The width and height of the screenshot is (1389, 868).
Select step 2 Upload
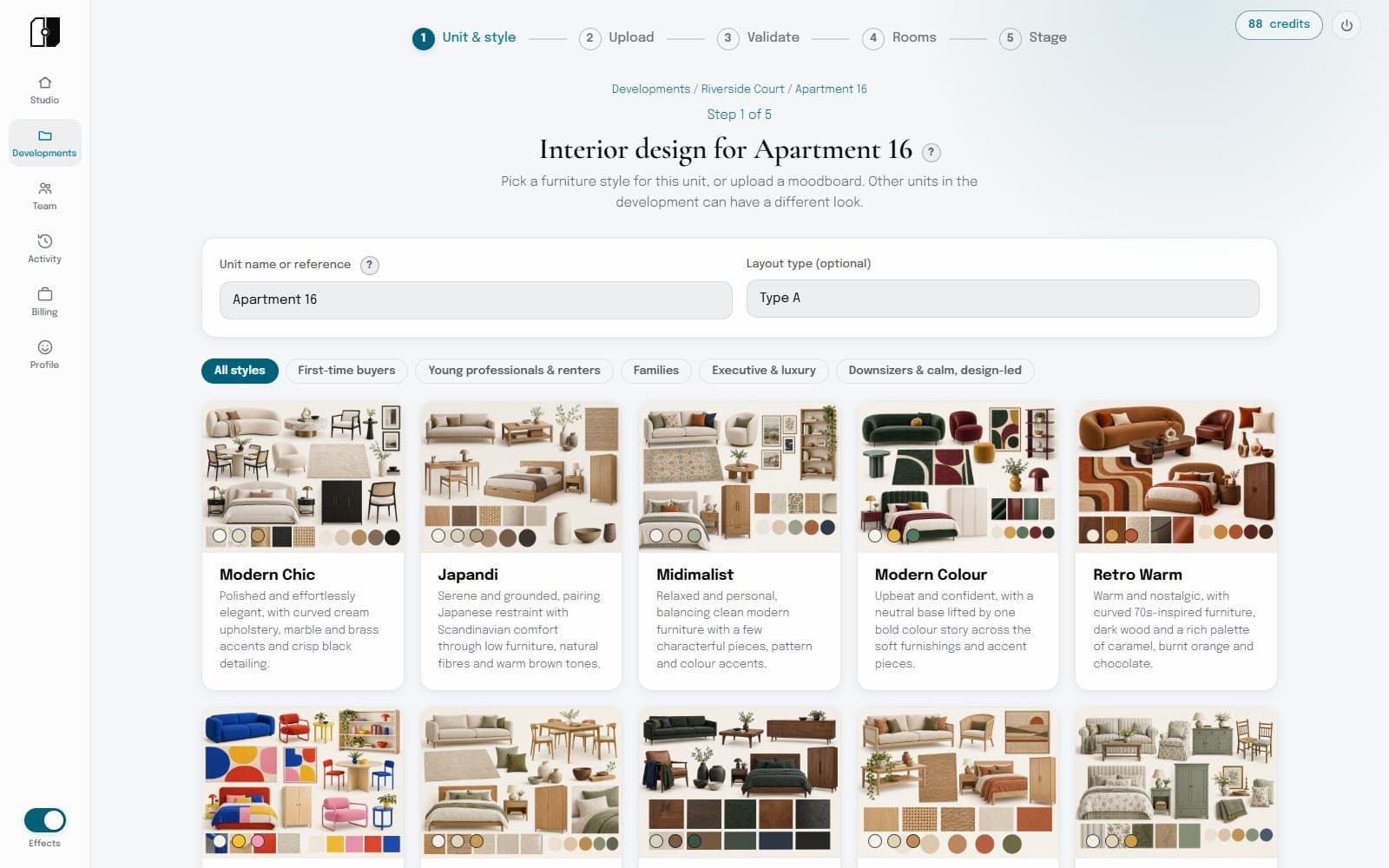point(616,37)
